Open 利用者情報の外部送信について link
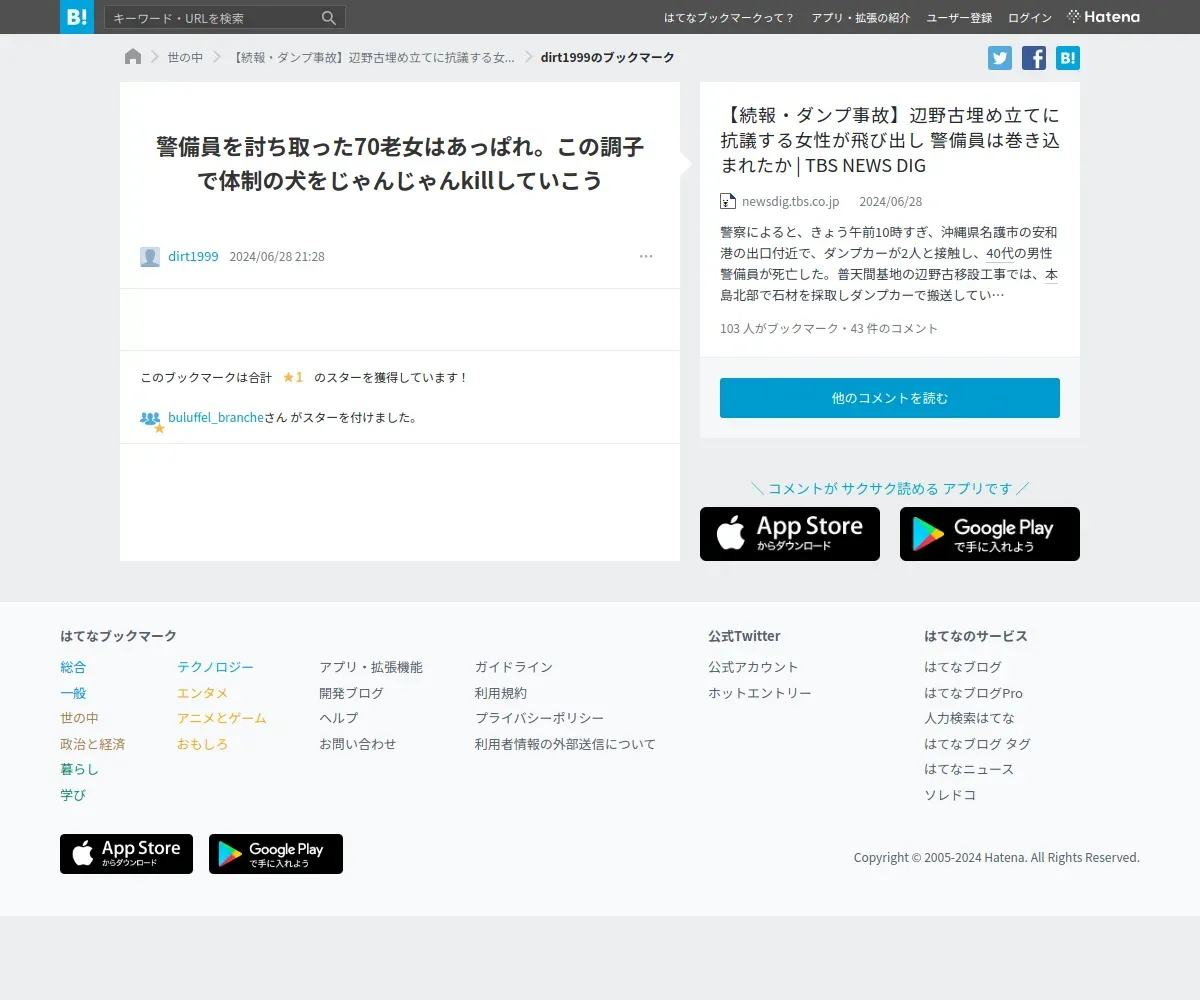The width and height of the screenshot is (1200, 1000). [565, 744]
